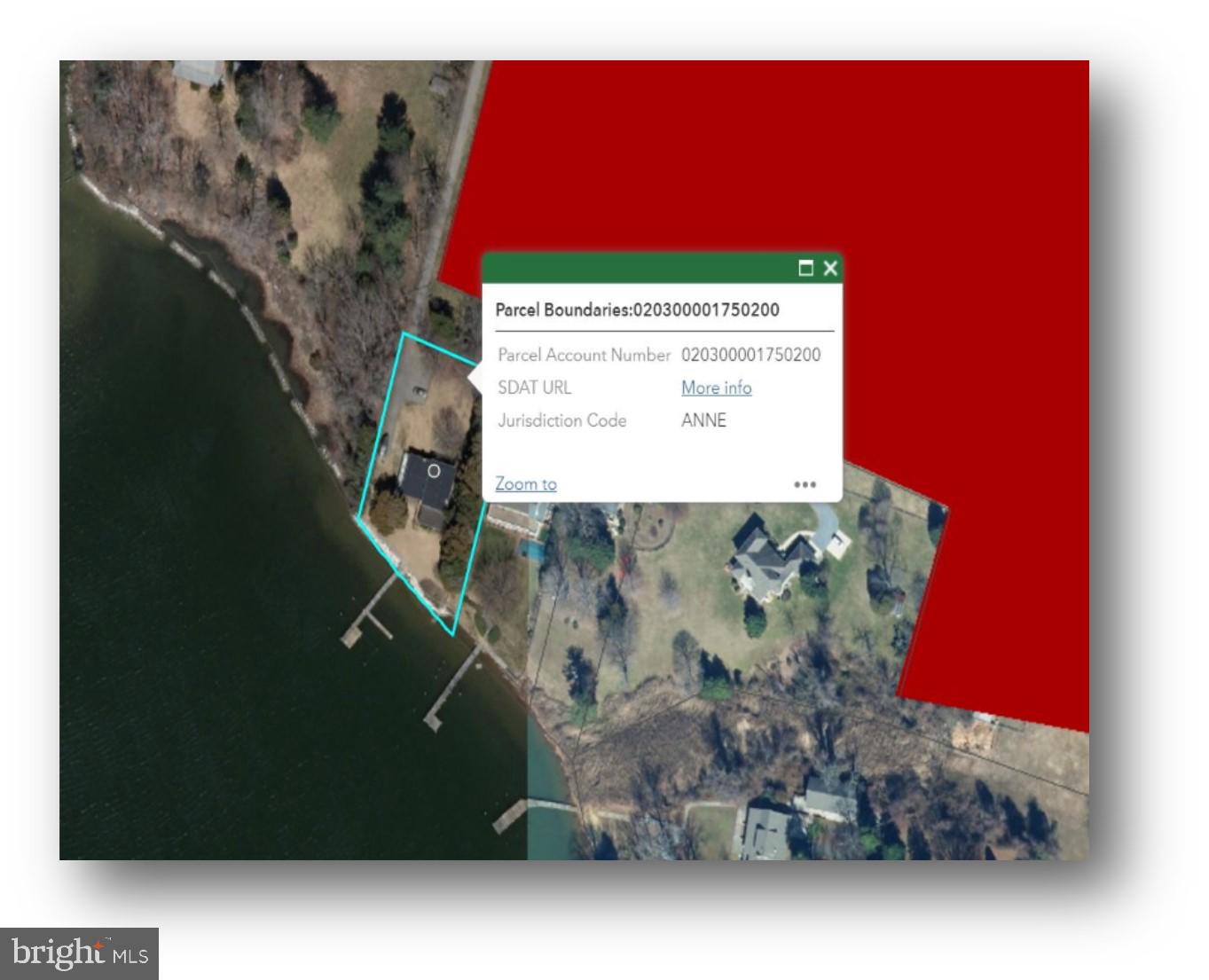Click the Bright MLS logo

[80, 953]
